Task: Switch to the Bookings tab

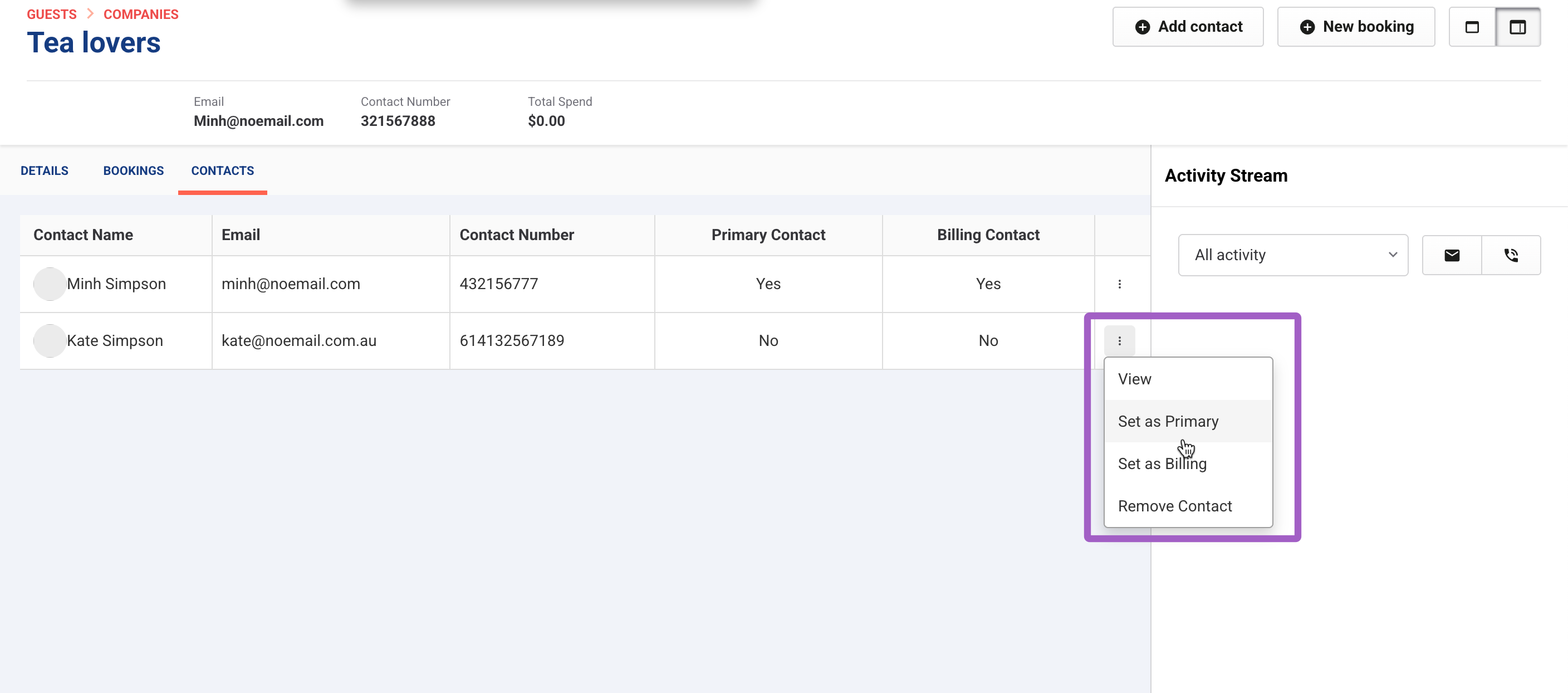Action: (133, 170)
